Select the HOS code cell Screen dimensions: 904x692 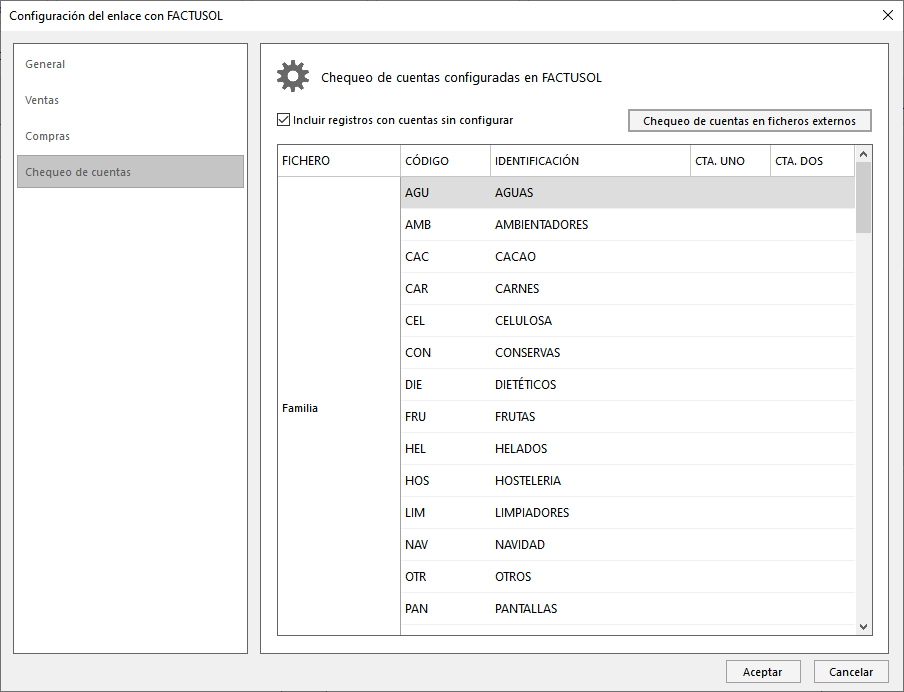(445, 481)
